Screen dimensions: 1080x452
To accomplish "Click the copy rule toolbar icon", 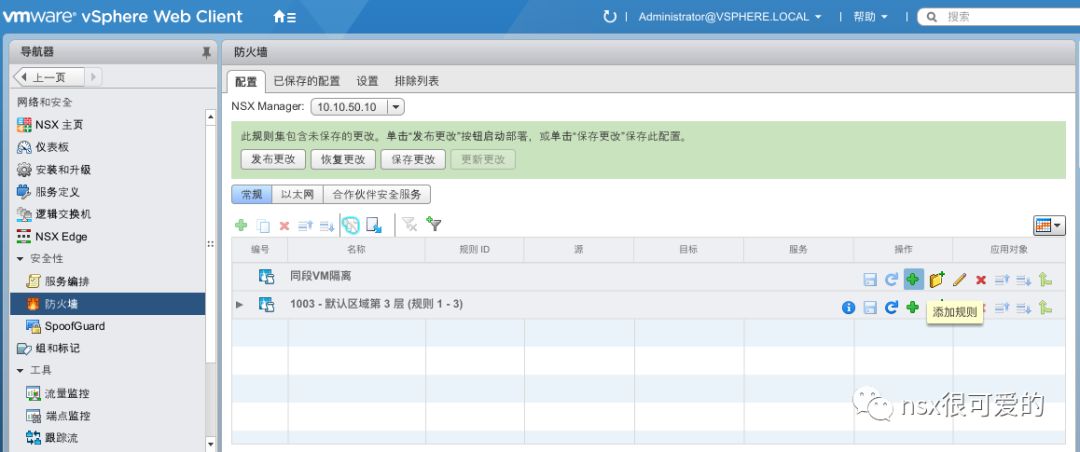I will 262,225.
